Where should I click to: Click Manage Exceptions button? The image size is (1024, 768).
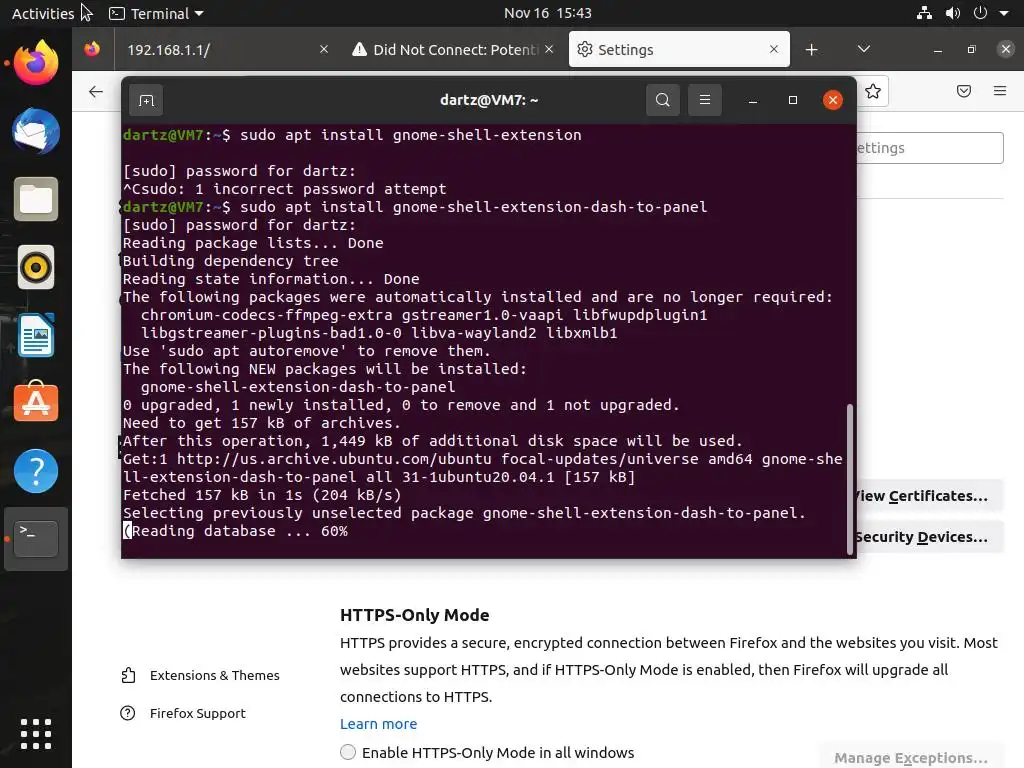911,758
